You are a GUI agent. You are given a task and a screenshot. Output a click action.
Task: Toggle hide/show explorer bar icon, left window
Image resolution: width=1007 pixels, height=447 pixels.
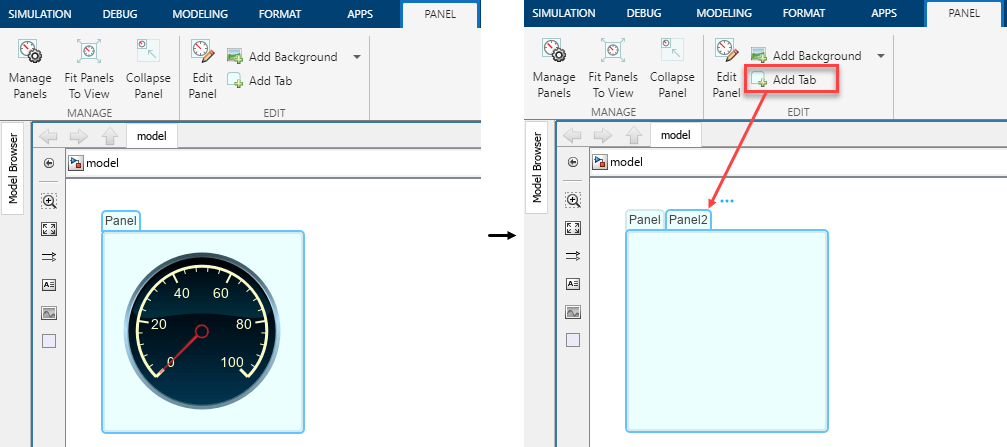pyautogui.click(x=49, y=163)
